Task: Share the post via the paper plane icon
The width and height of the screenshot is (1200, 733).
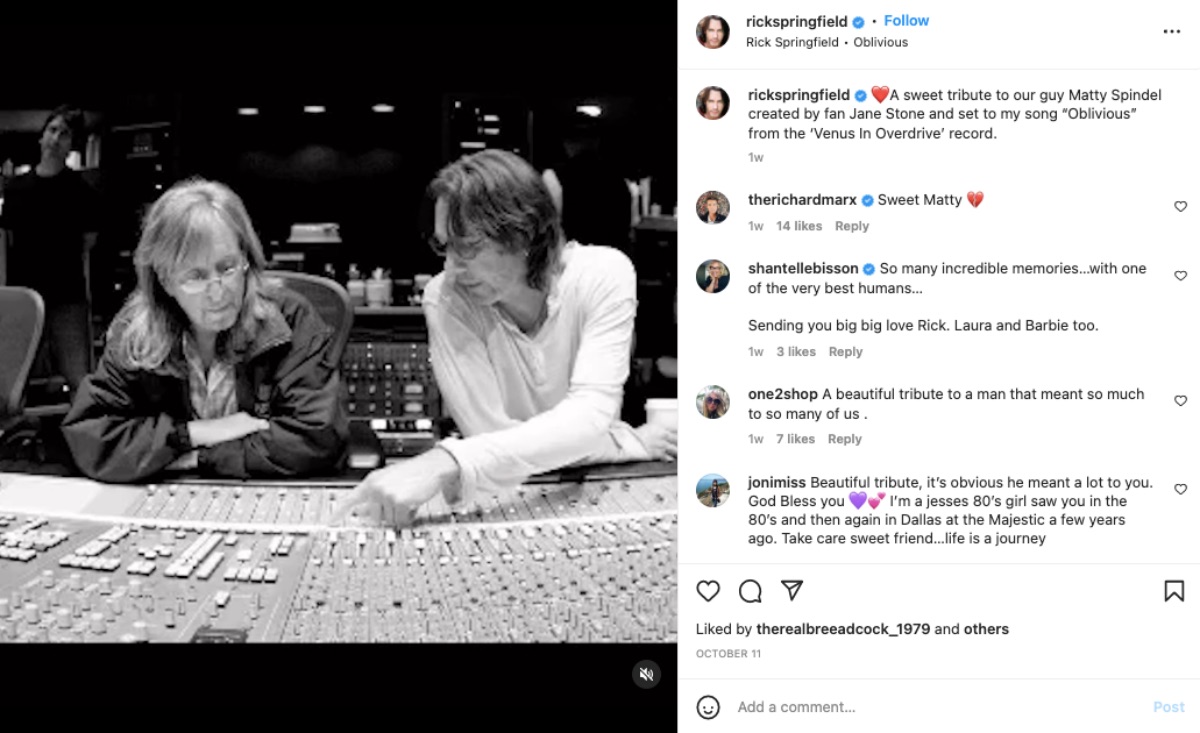Action: 793,591
